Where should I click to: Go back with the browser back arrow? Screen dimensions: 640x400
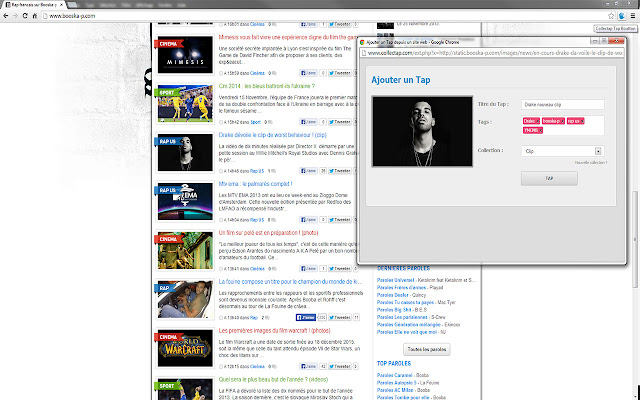click(6, 16)
